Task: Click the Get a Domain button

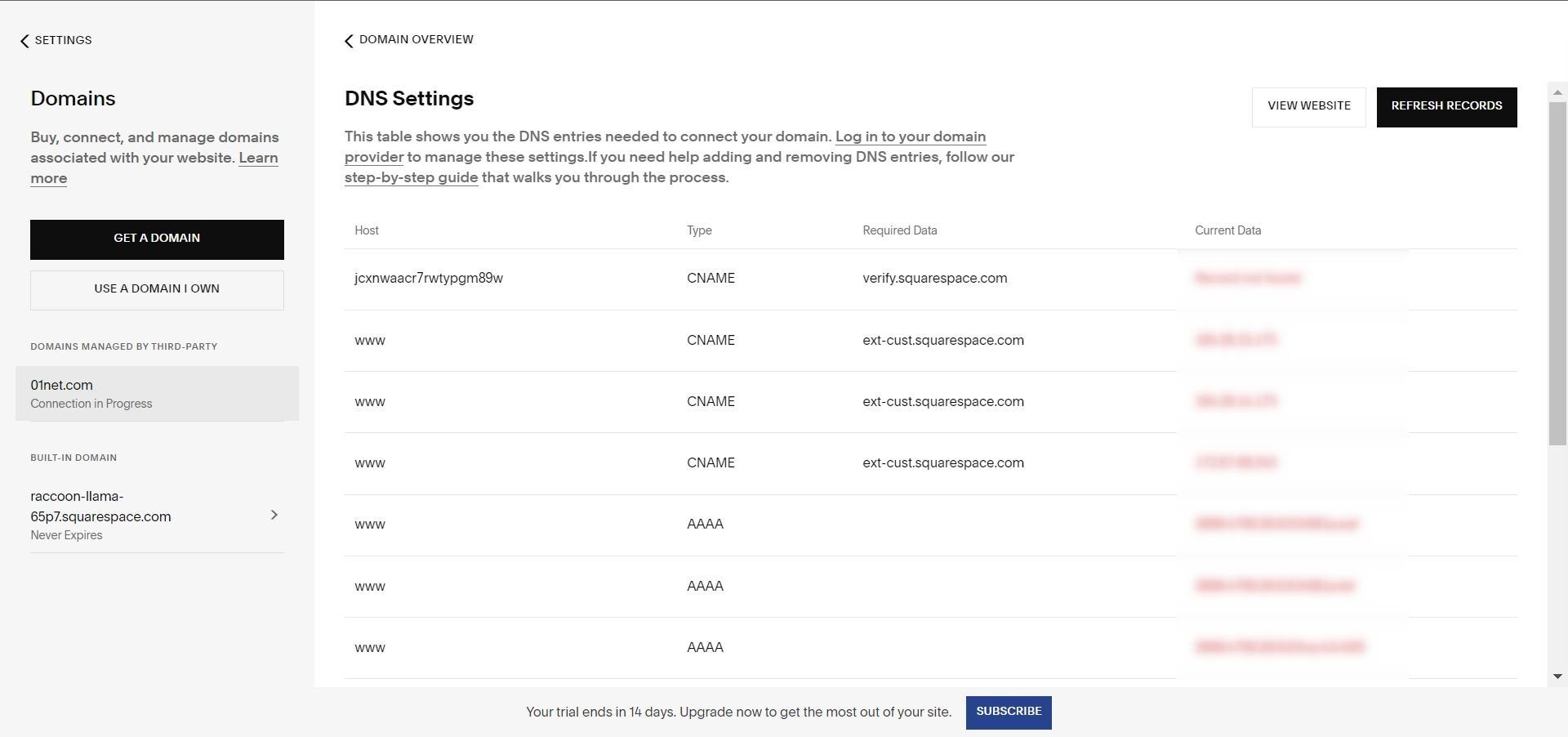Action: (157, 239)
